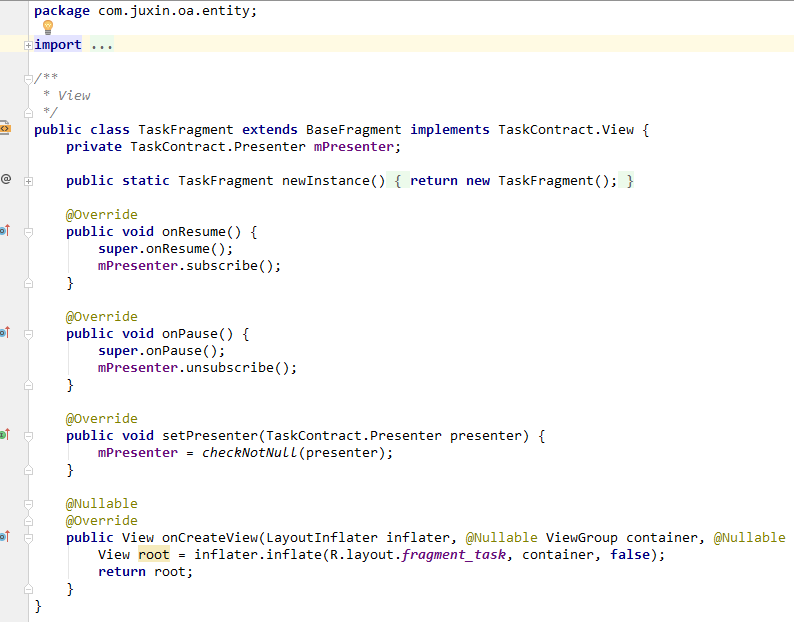Viewport: 794px width, 622px height.
Task: Click the setPresenter method name
Action: click(x=210, y=436)
